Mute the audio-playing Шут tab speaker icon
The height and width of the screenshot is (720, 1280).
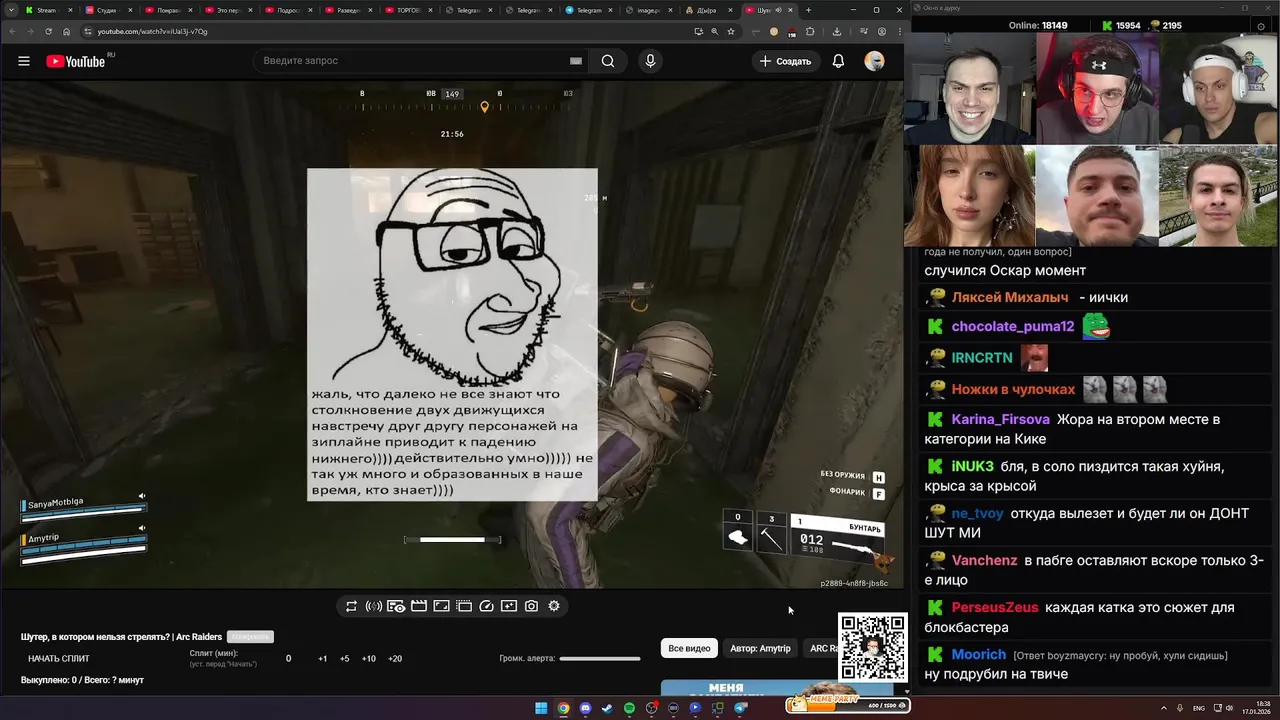[x=778, y=10]
